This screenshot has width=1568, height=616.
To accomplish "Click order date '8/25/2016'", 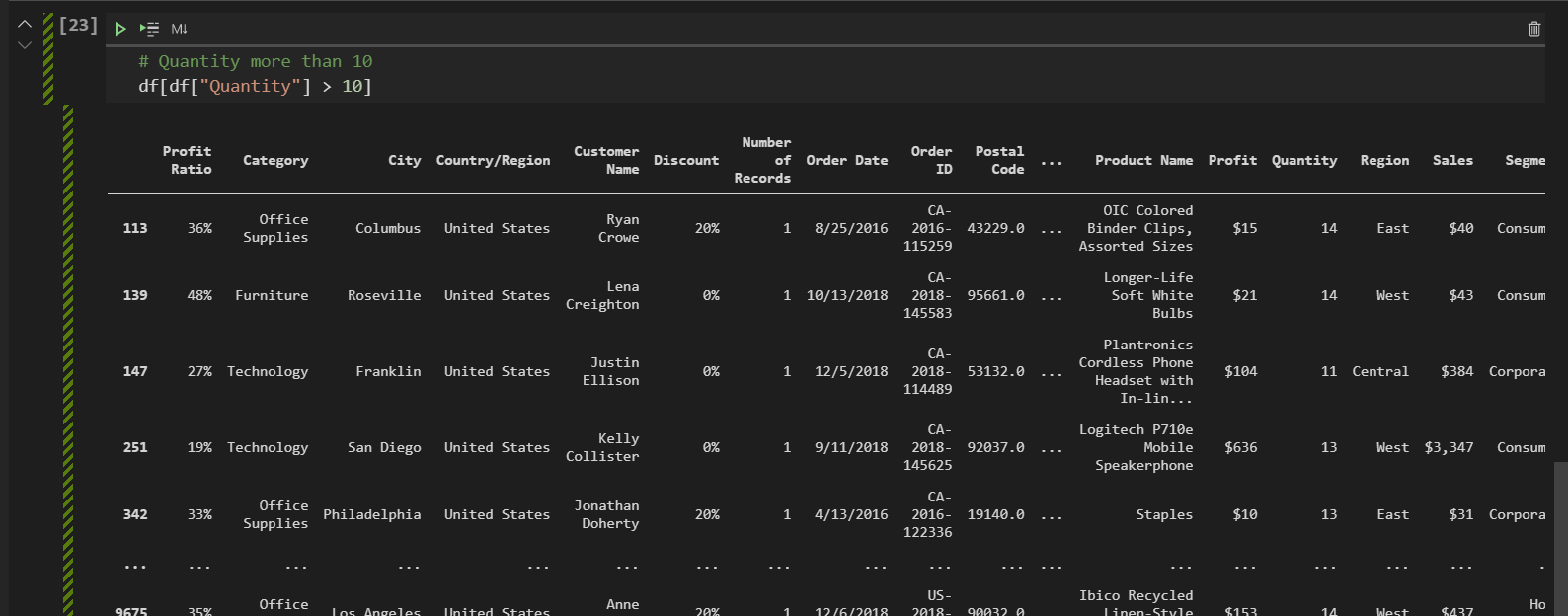I will (851, 228).
